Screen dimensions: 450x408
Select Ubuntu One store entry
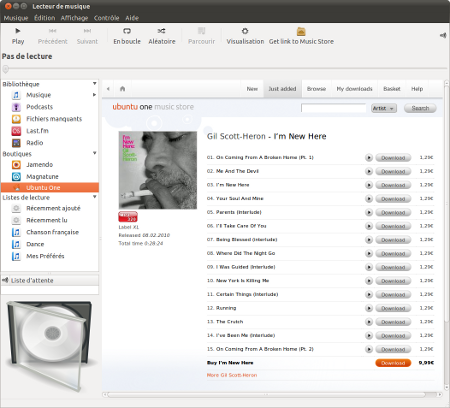point(50,188)
